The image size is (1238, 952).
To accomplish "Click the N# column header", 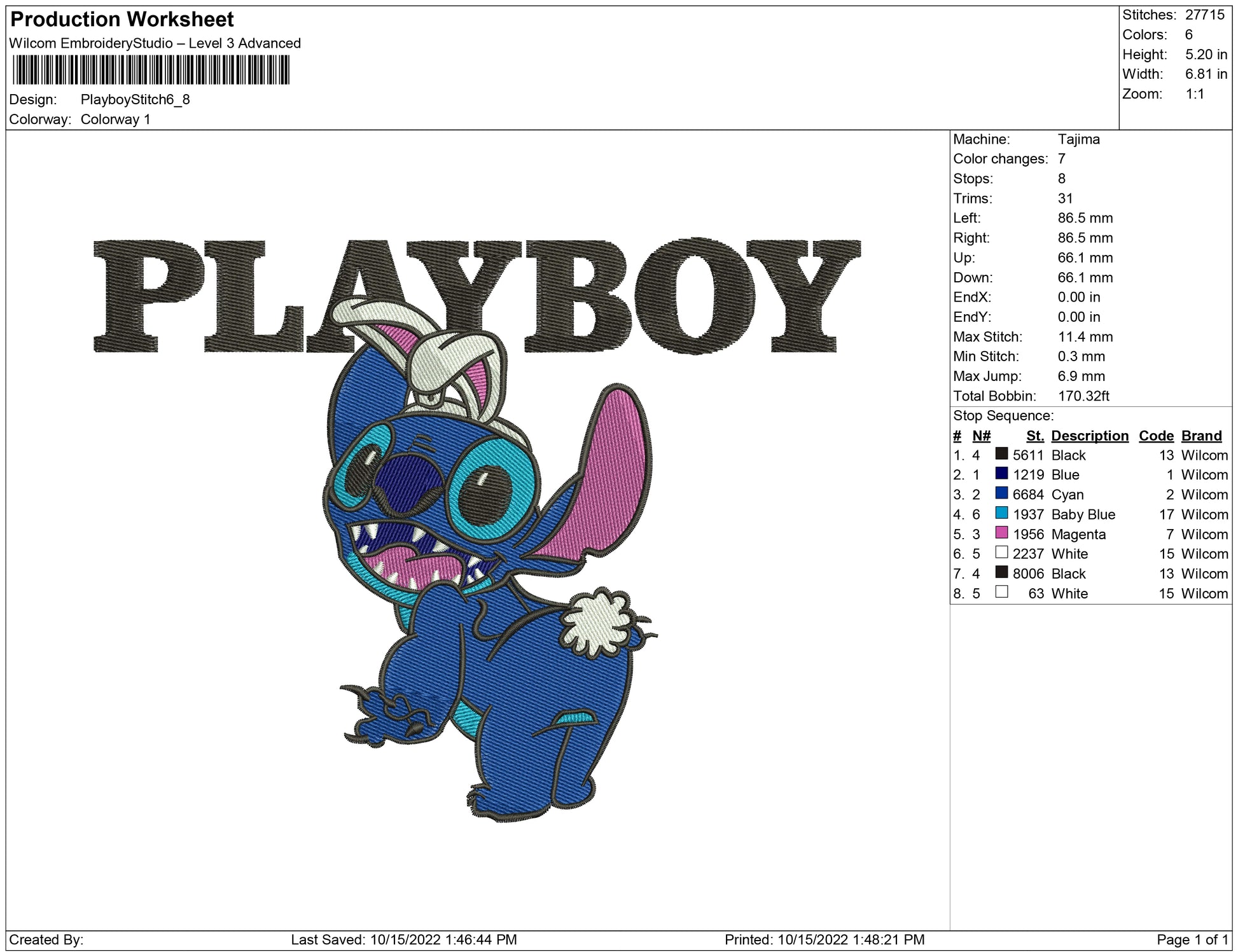I will pos(981,436).
